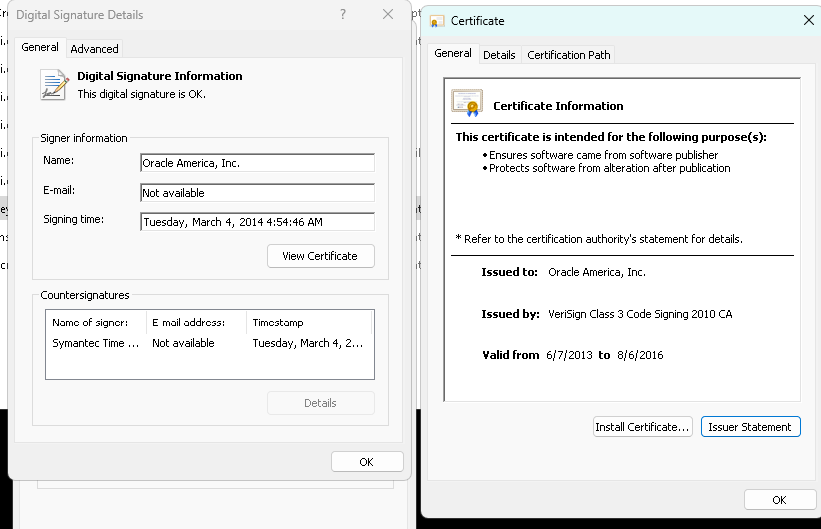Click 'This digital signature is OK.' text

pos(141,94)
